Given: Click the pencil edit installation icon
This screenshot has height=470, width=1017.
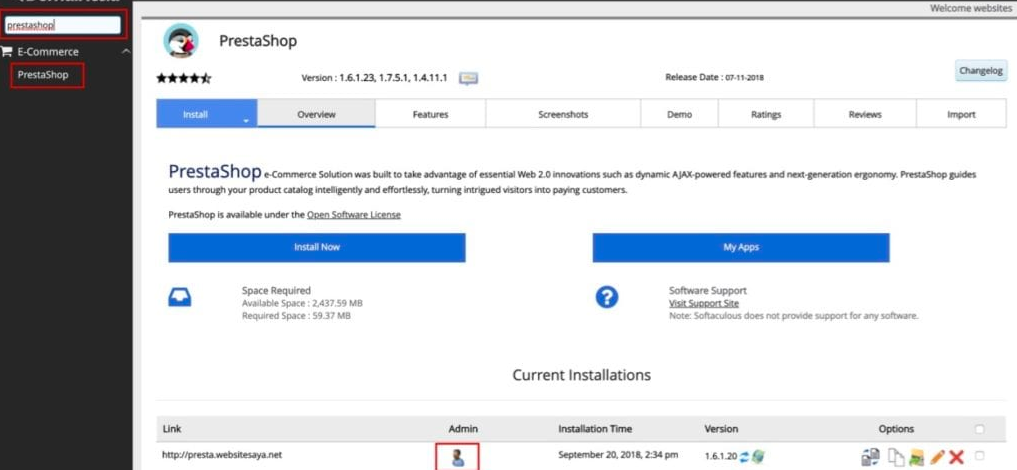Looking at the screenshot, I should [x=937, y=457].
